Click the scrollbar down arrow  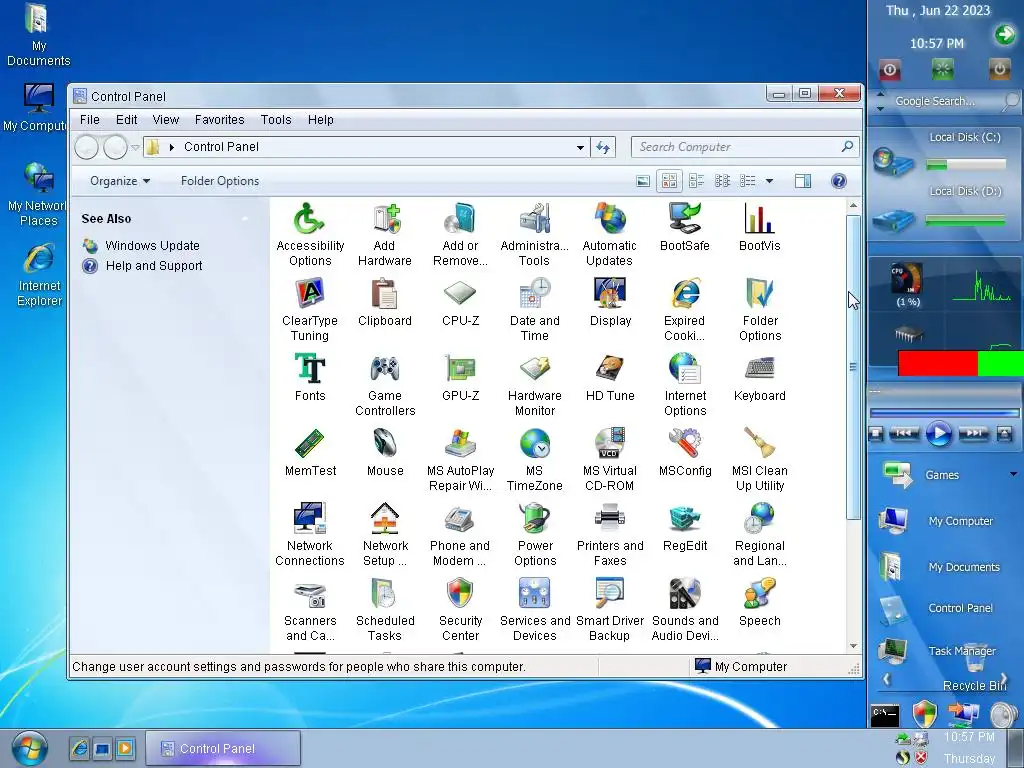(x=853, y=646)
